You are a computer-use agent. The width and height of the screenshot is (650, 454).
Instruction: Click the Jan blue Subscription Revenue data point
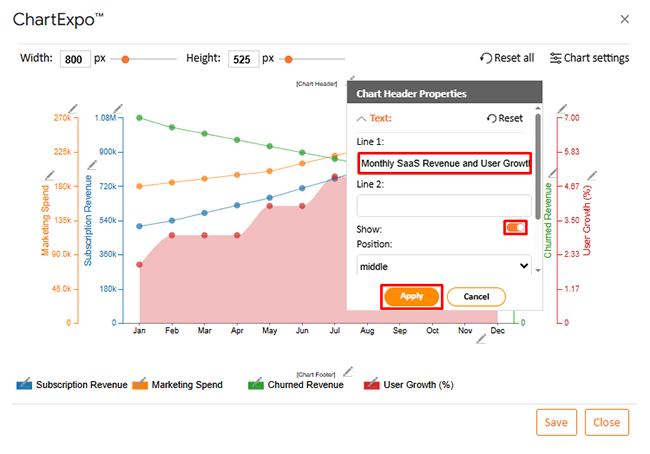pyautogui.click(x=139, y=226)
